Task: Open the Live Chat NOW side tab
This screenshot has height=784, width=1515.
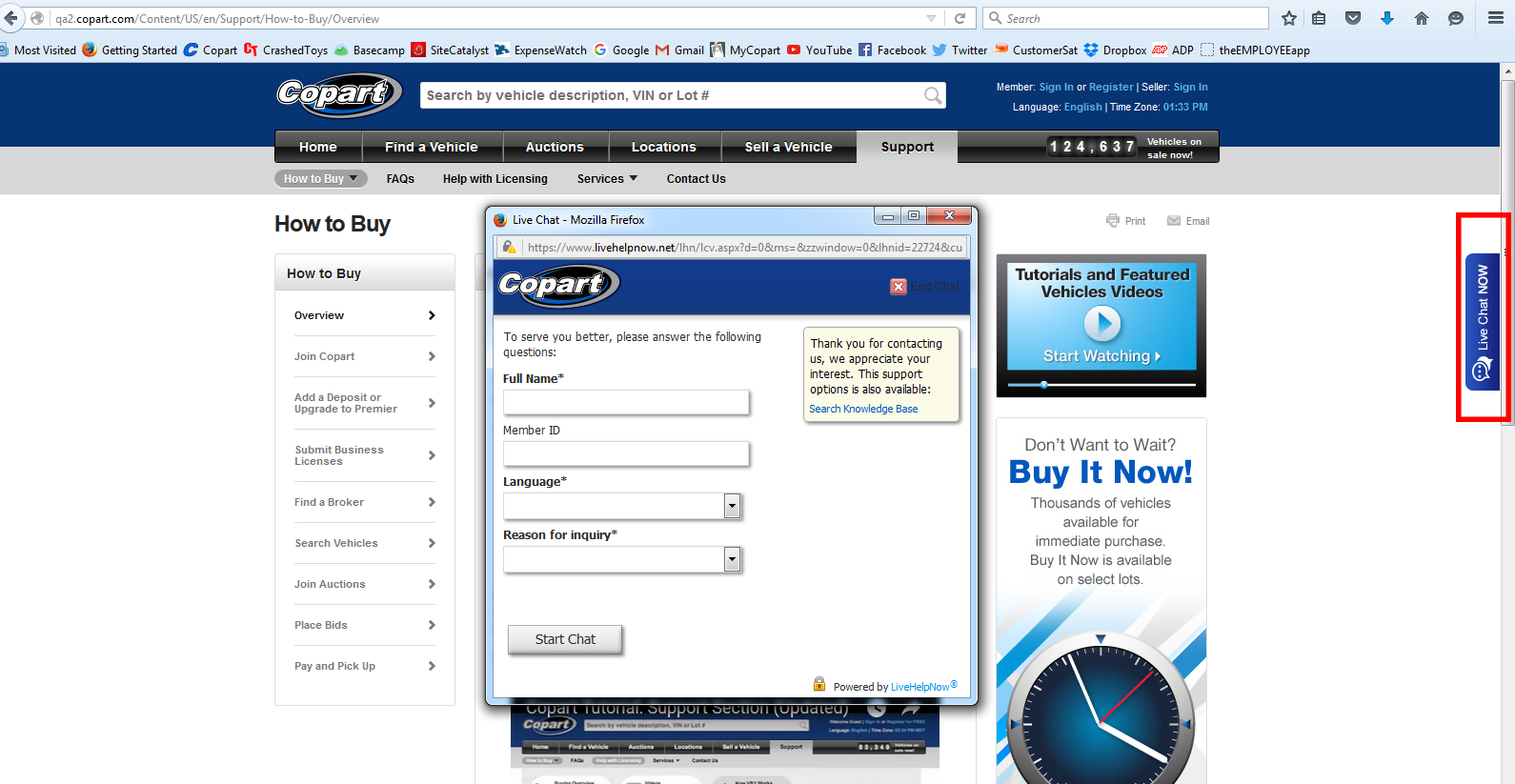Action: click(1482, 322)
